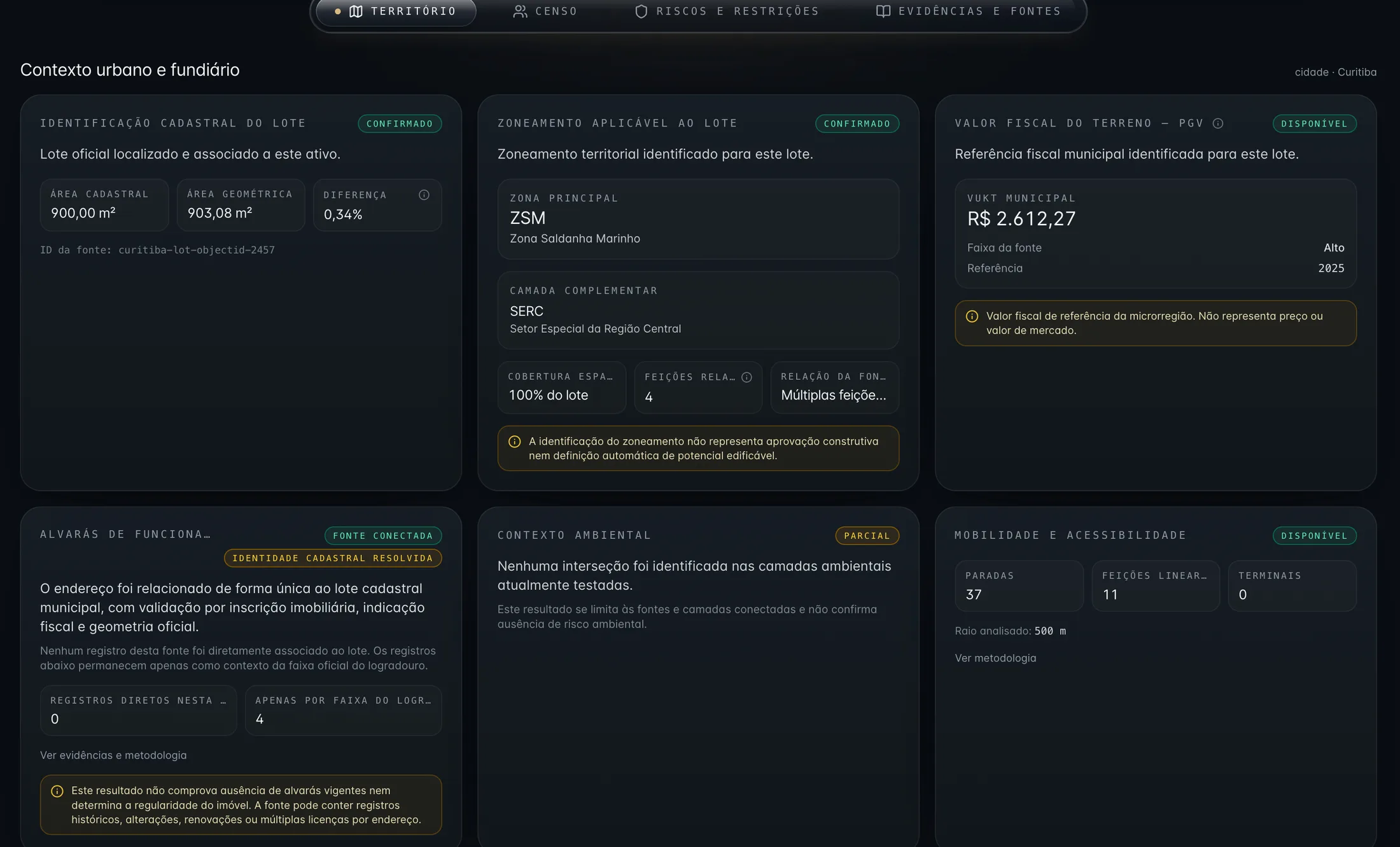The width and height of the screenshot is (1400, 847).
Task: Click info icon beside Feições Rela…
Action: pyautogui.click(x=746, y=377)
